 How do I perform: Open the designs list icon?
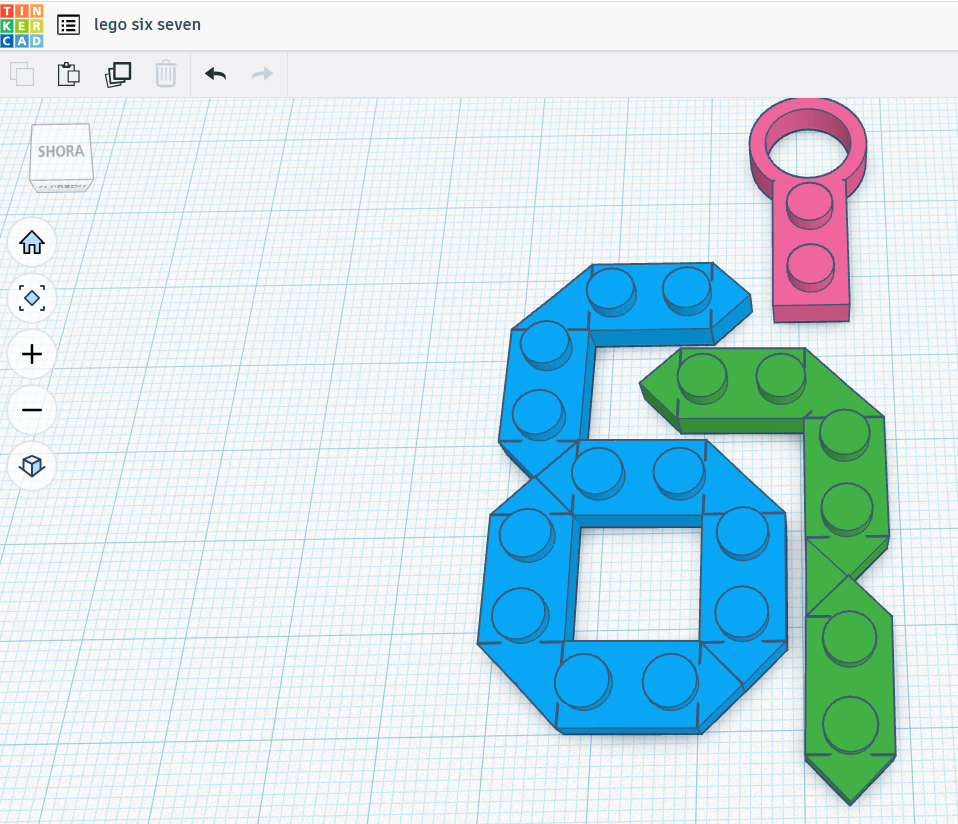(x=68, y=25)
